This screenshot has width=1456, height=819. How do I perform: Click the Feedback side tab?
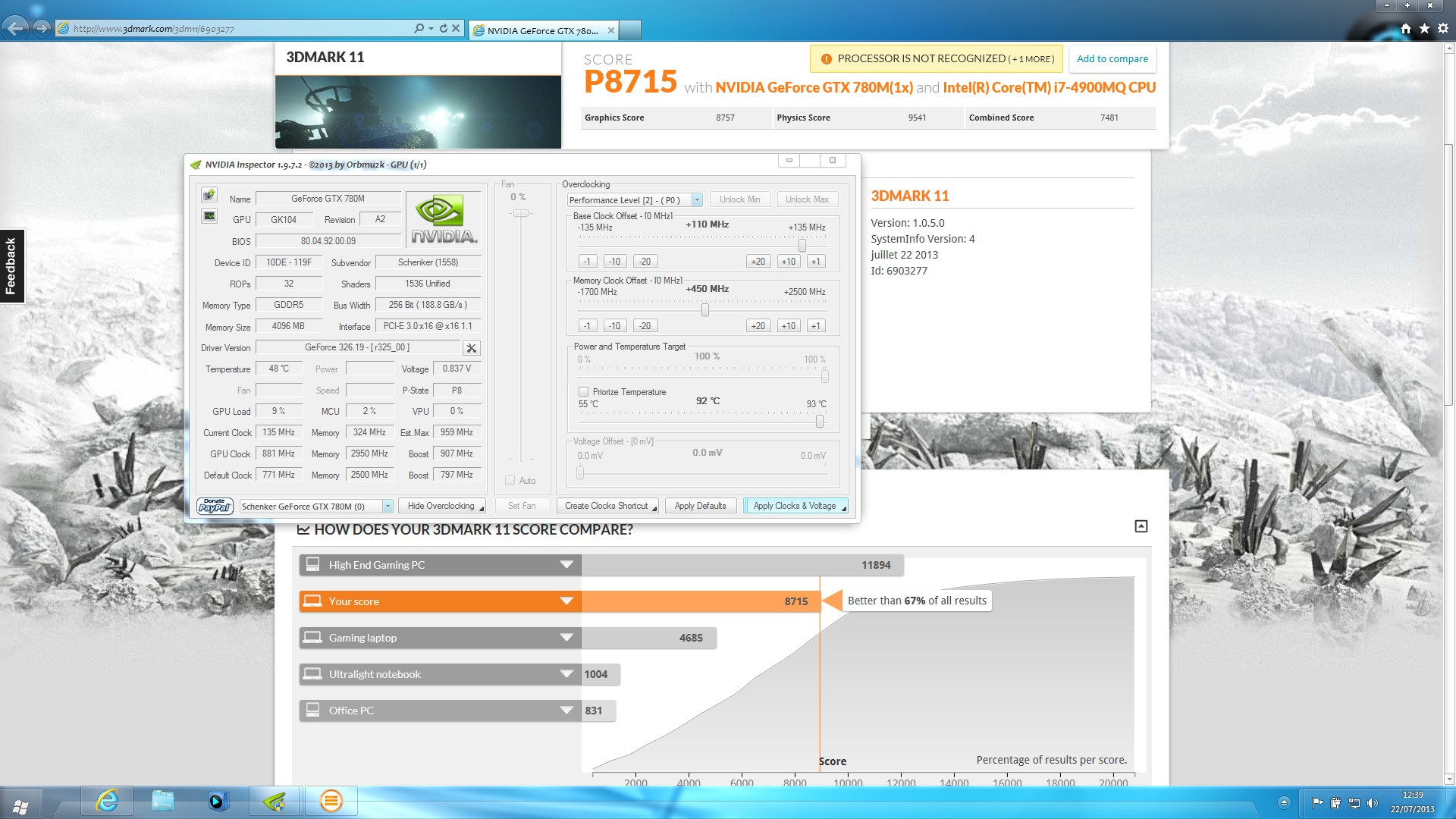tap(11, 265)
